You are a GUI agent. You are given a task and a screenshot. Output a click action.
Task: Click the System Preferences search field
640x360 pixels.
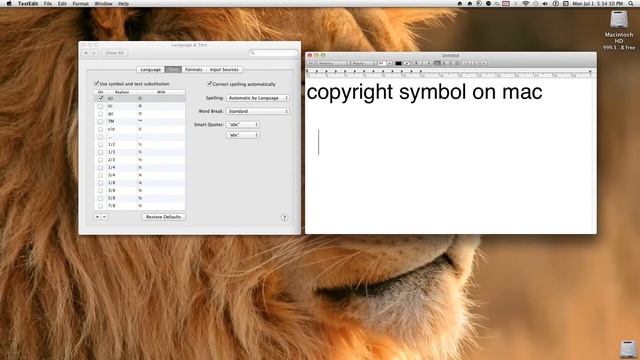pos(273,53)
